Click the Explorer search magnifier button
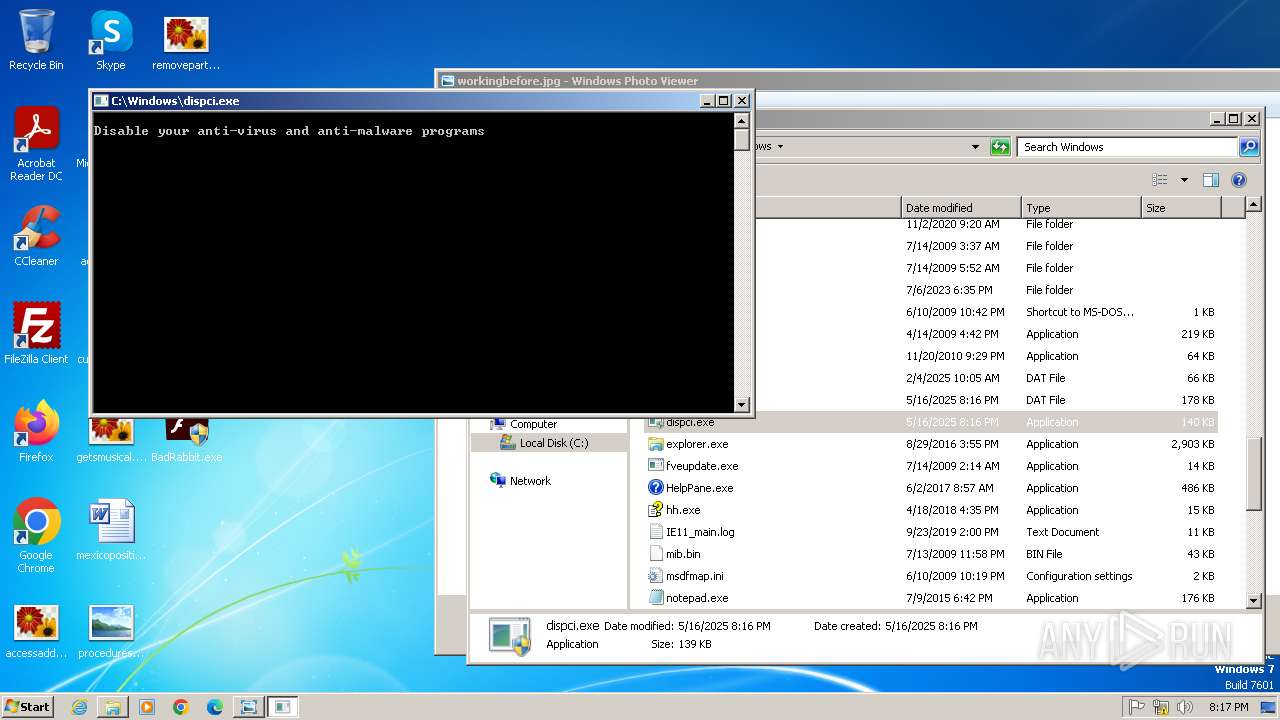 [x=1249, y=147]
